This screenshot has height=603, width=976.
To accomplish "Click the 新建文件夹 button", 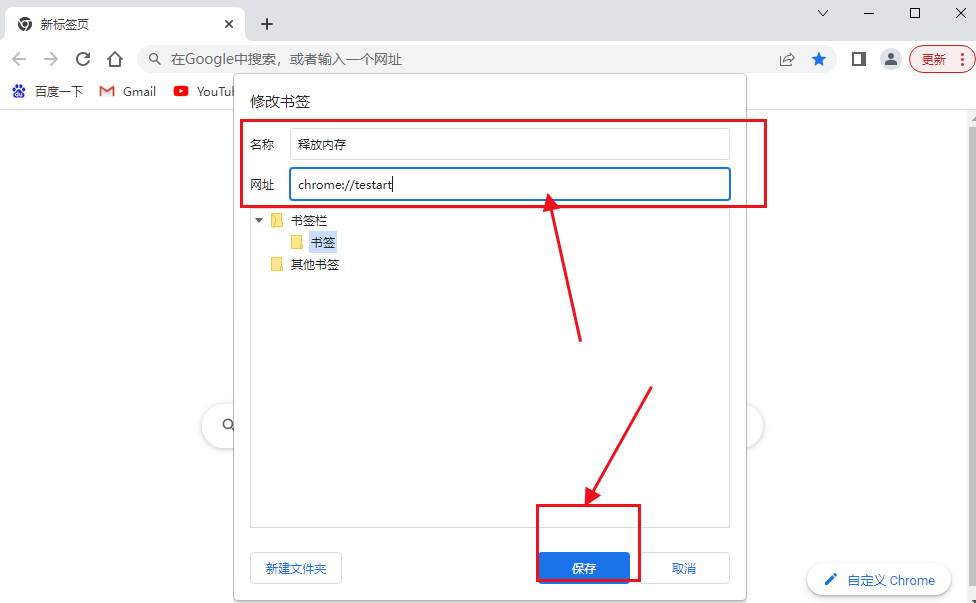I will (296, 568).
